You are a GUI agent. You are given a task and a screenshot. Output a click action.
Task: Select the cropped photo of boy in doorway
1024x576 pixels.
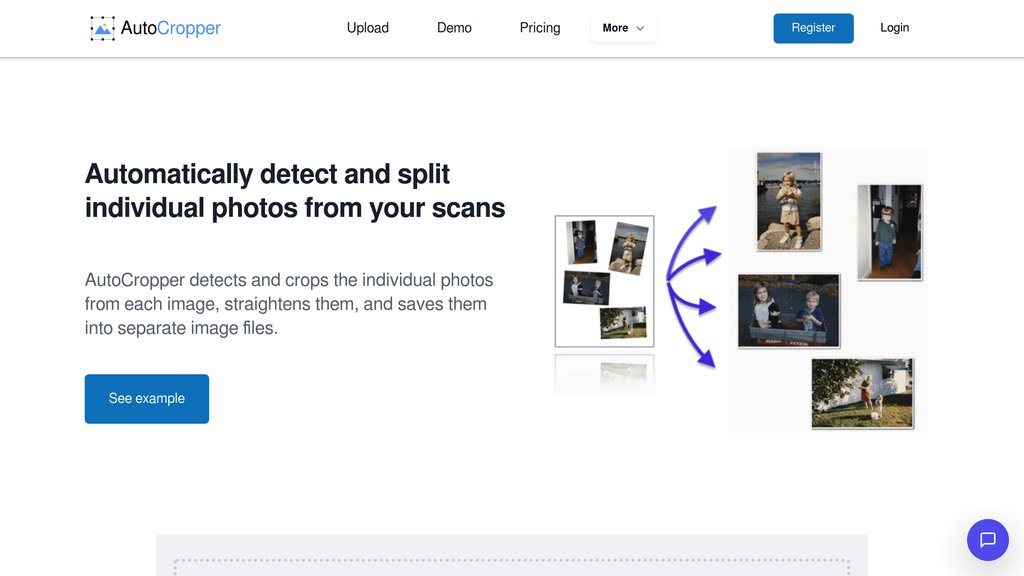pyautogui.click(x=889, y=232)
